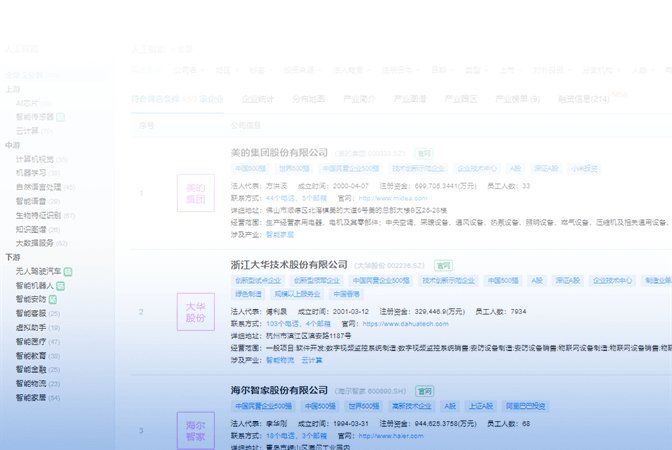
Task: Open the 大华股份 logo thumbnail
Action: (x=196, y=312)
